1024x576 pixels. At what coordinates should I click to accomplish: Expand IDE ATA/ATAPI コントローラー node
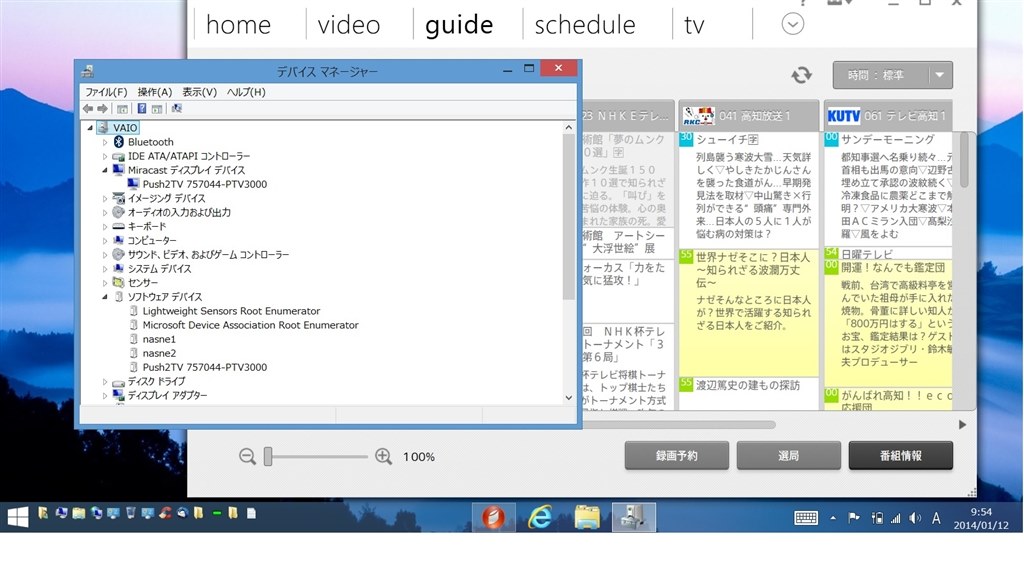click(x=104, y=156)
